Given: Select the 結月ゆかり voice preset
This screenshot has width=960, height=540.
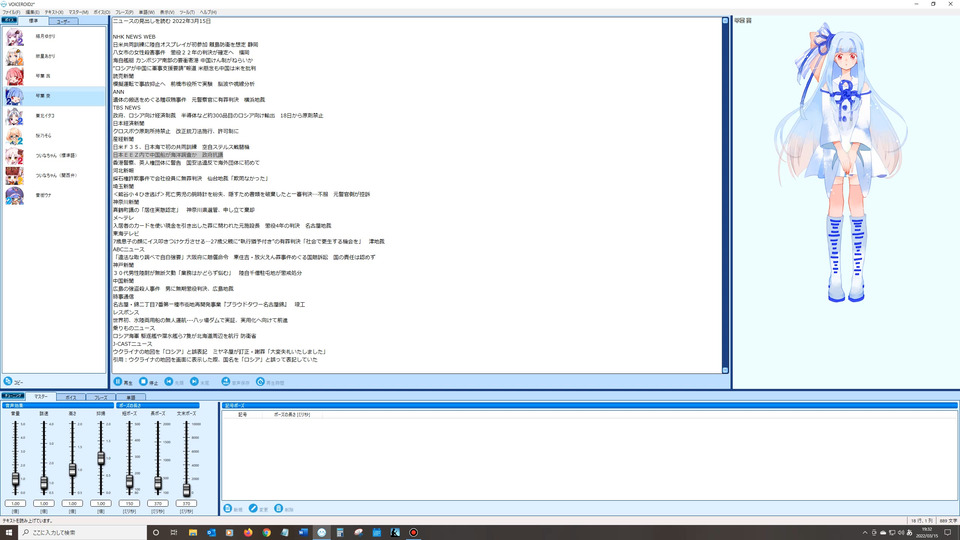Looking at the screenshot, I should [x=54, y=37].
